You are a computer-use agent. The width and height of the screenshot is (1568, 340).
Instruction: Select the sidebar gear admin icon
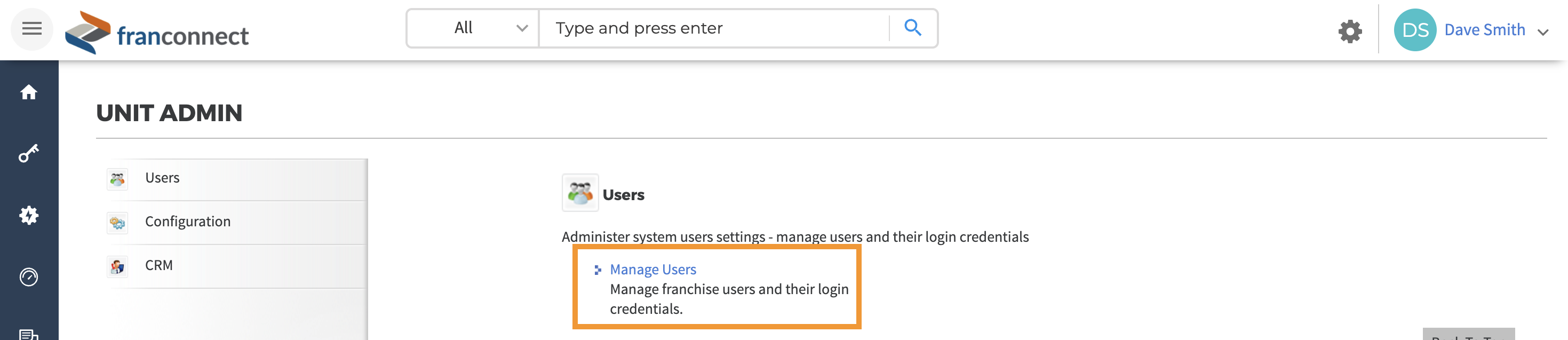click(29, 215)
